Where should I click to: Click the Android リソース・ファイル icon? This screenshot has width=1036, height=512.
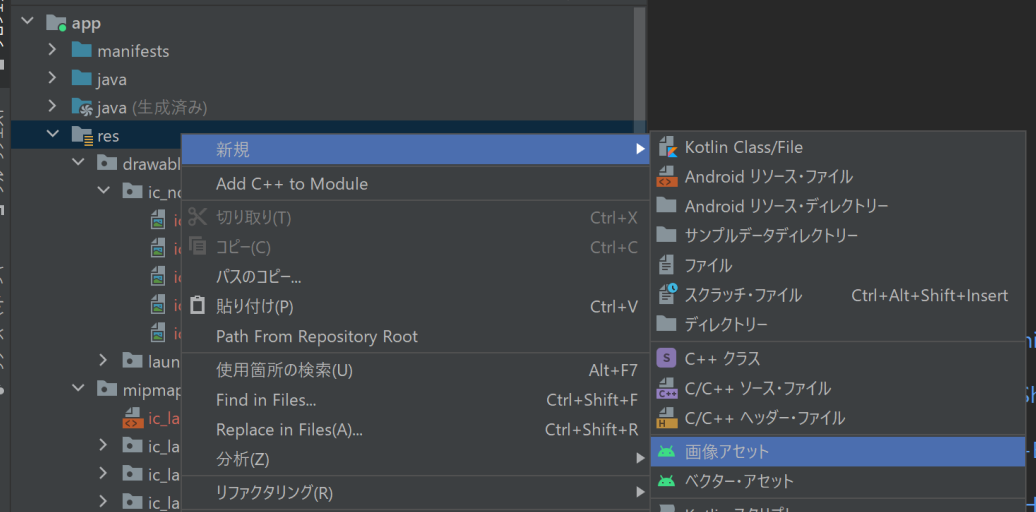pyautogui.click(x=666, y=177)
